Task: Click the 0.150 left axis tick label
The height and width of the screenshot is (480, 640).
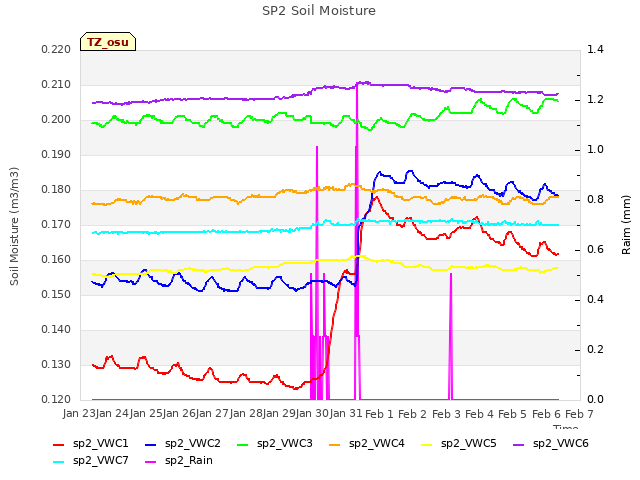Action: (x=56, y=295)
